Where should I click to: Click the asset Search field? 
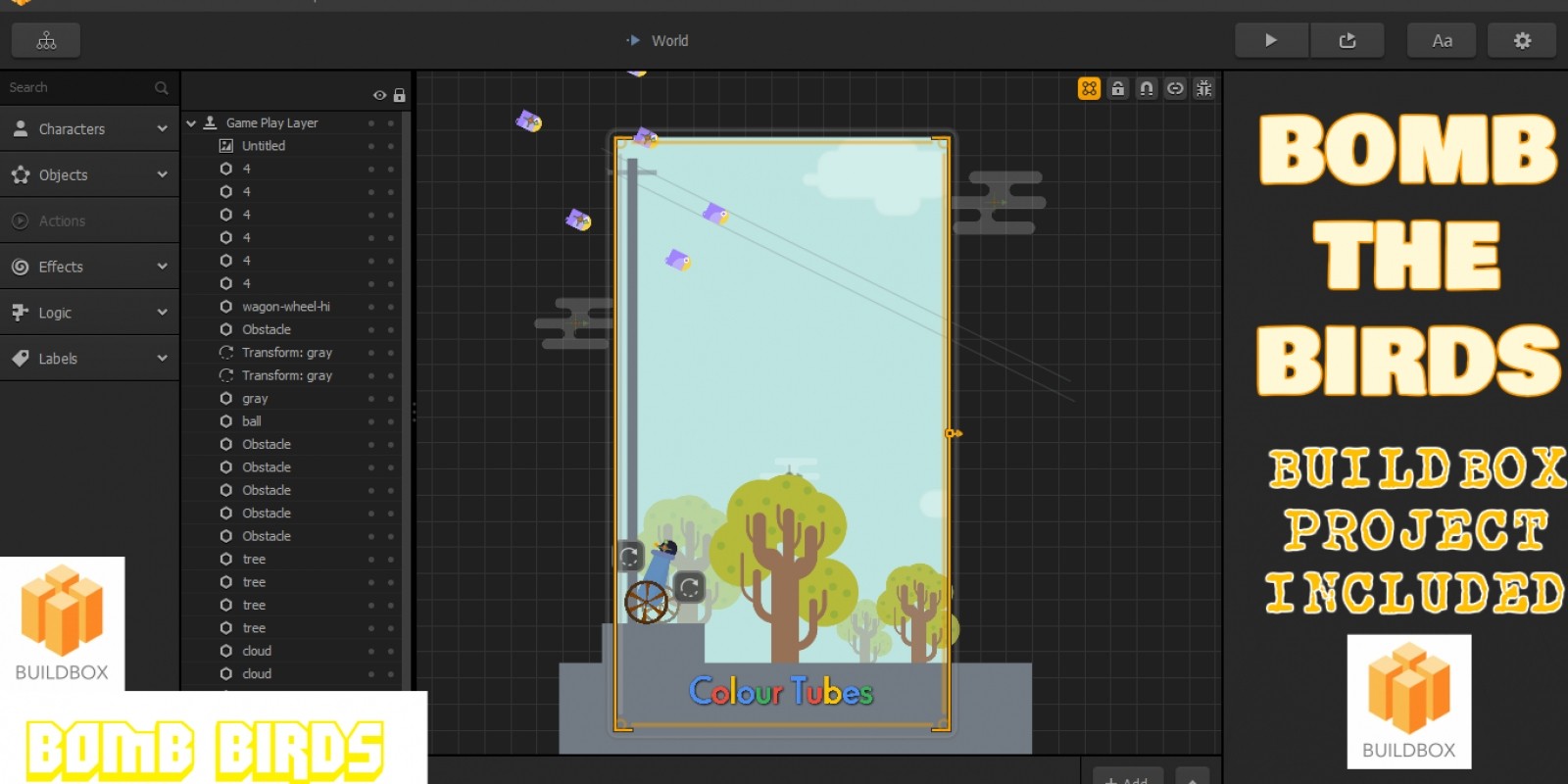tap(78, 87)
